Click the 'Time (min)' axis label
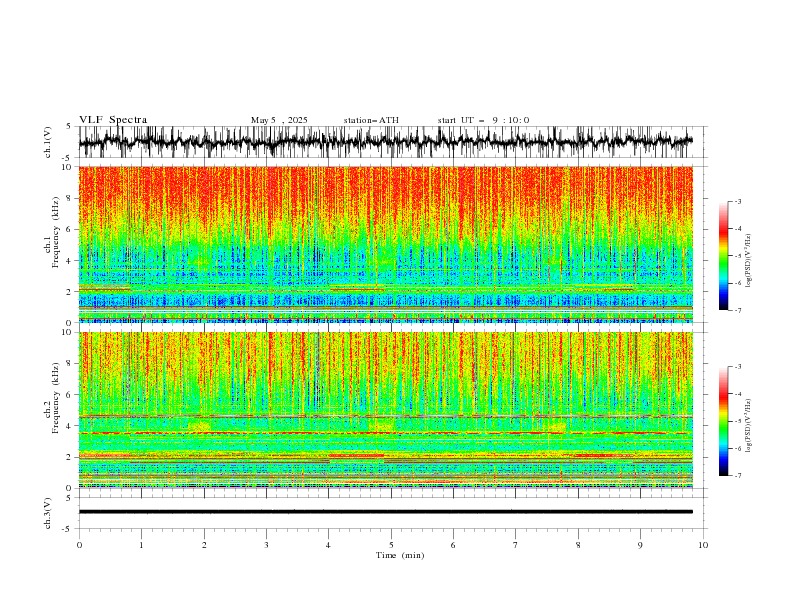The width and height of the screenshot is (792, 612). 400,555
